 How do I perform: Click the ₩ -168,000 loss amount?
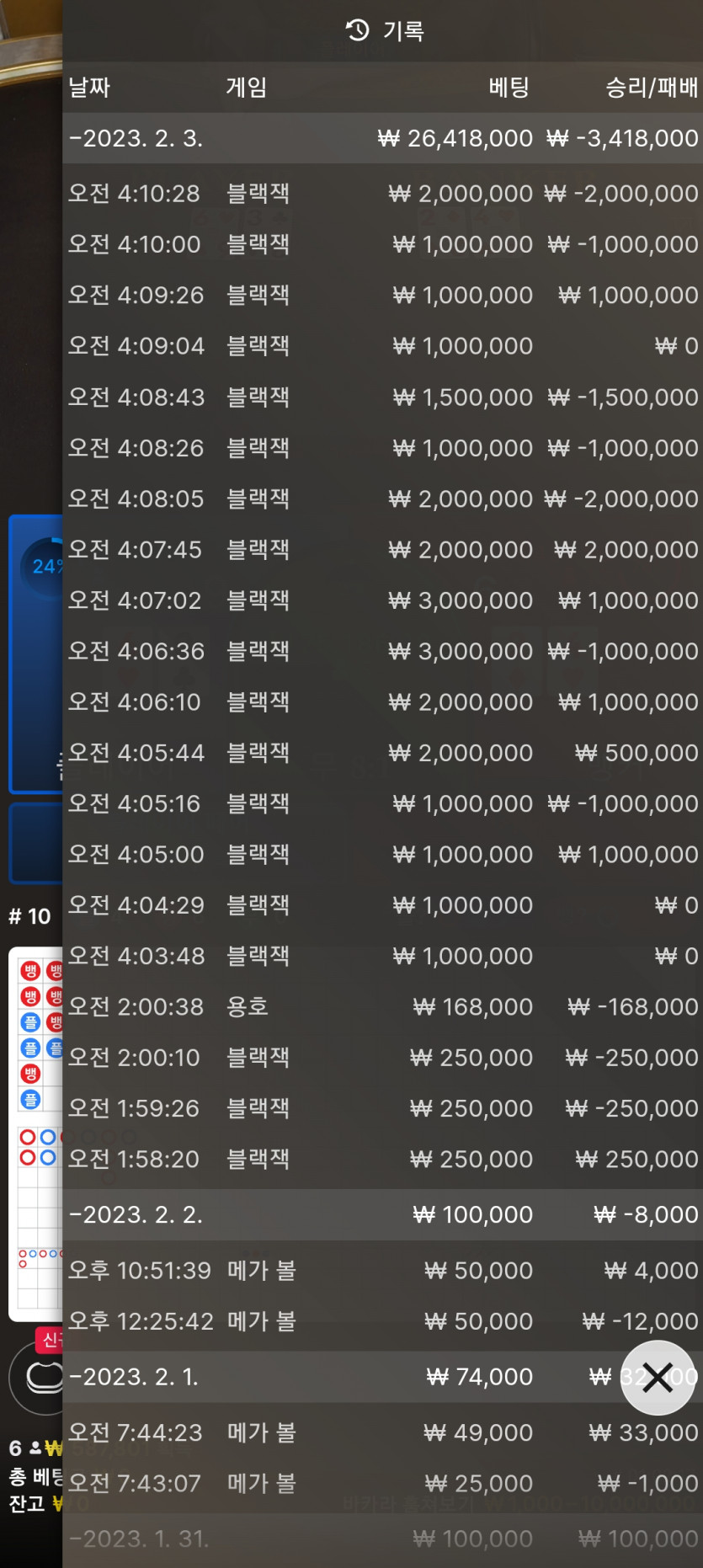click(x=633, y=1007)
